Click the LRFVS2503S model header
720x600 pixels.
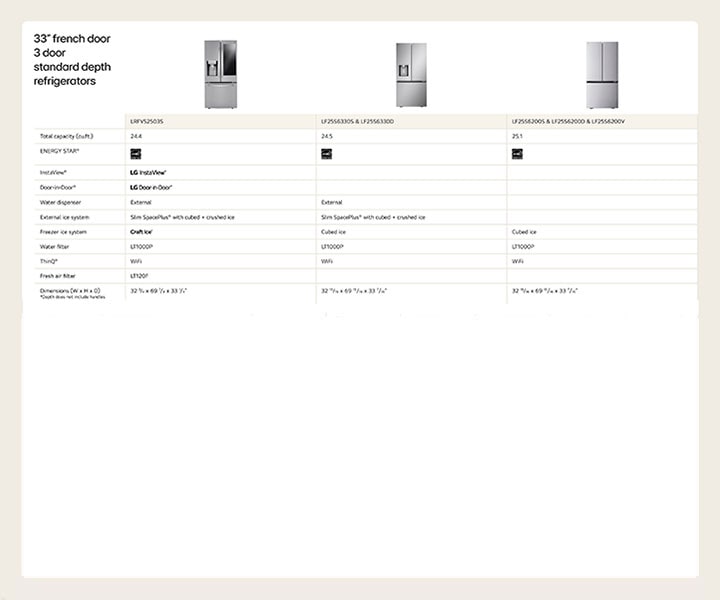[x=147, y=122]
